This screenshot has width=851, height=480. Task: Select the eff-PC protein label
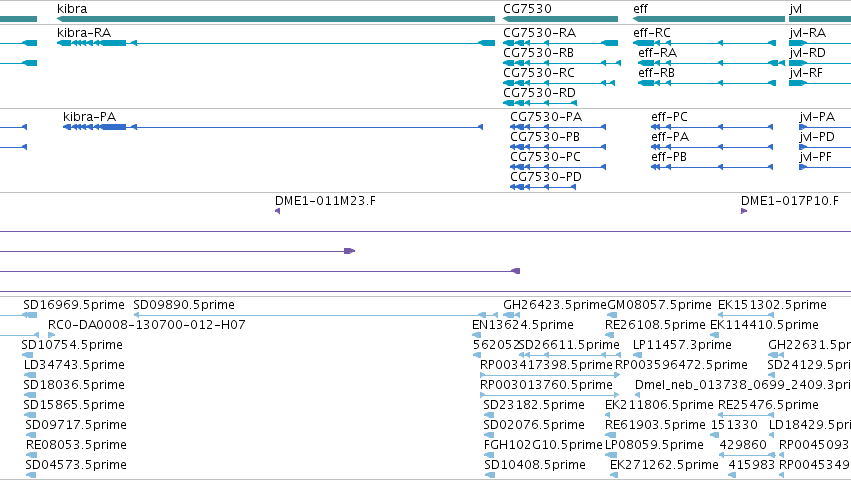669,117
